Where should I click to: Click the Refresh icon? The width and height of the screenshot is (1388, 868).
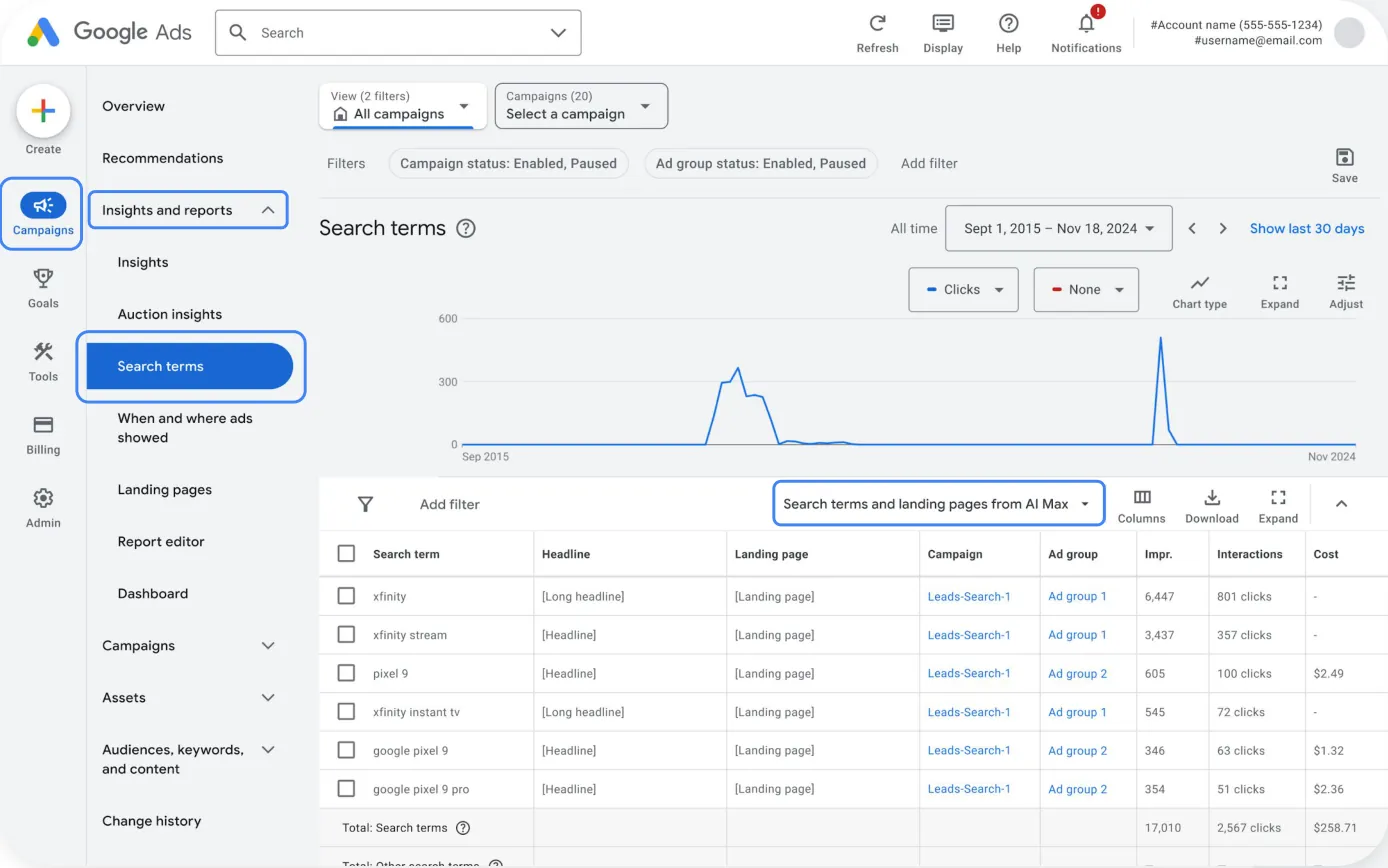[877, 23]
